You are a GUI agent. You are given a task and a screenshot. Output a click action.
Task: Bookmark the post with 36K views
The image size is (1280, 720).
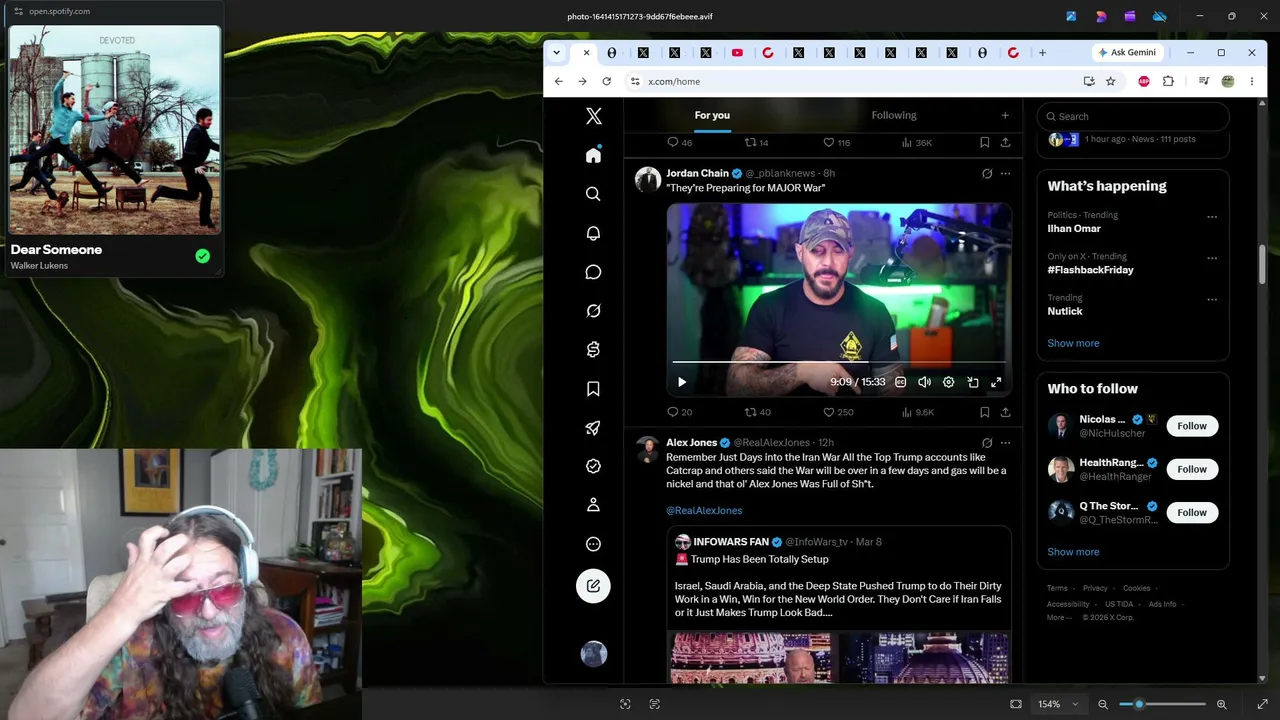[x=985, y=143]
